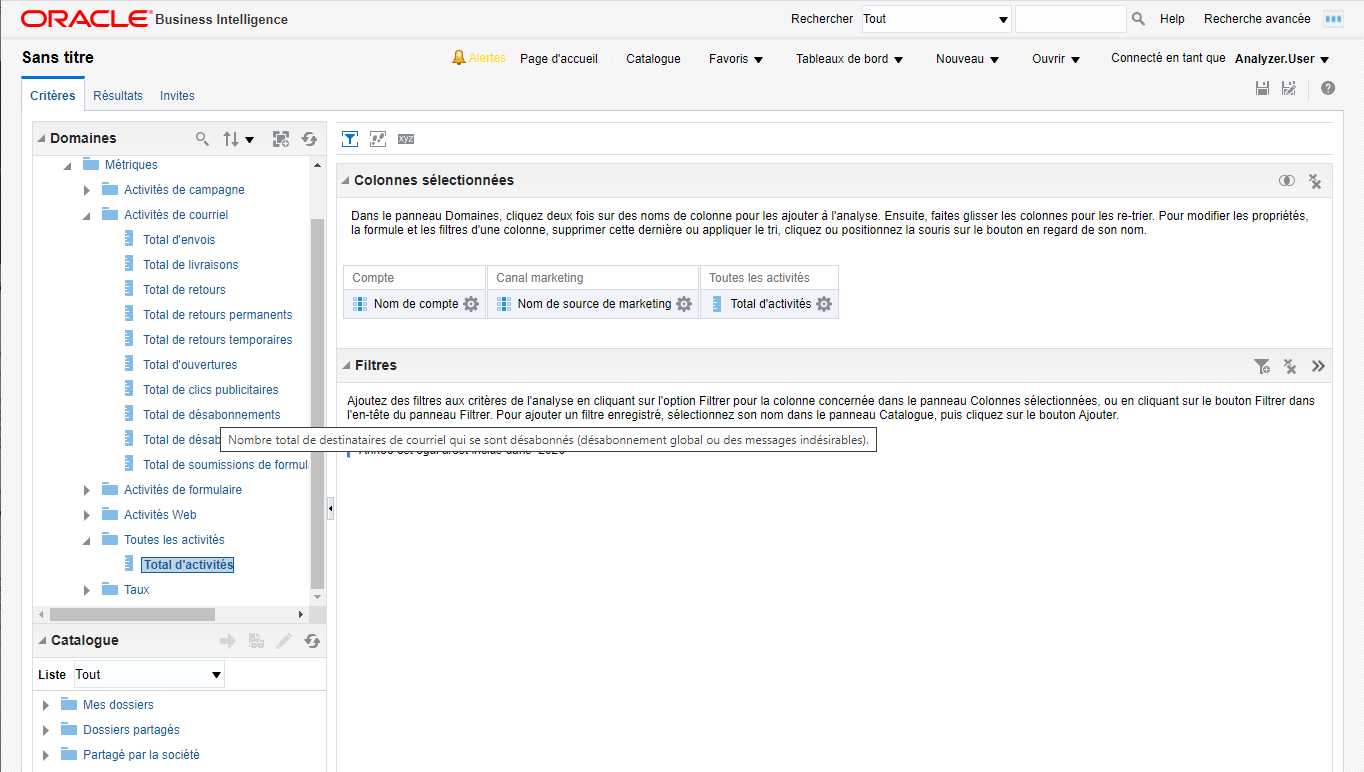Screen dimensions: 1364x772
Task: Select Total de livraisons in the tree
Action: (191, 265)
